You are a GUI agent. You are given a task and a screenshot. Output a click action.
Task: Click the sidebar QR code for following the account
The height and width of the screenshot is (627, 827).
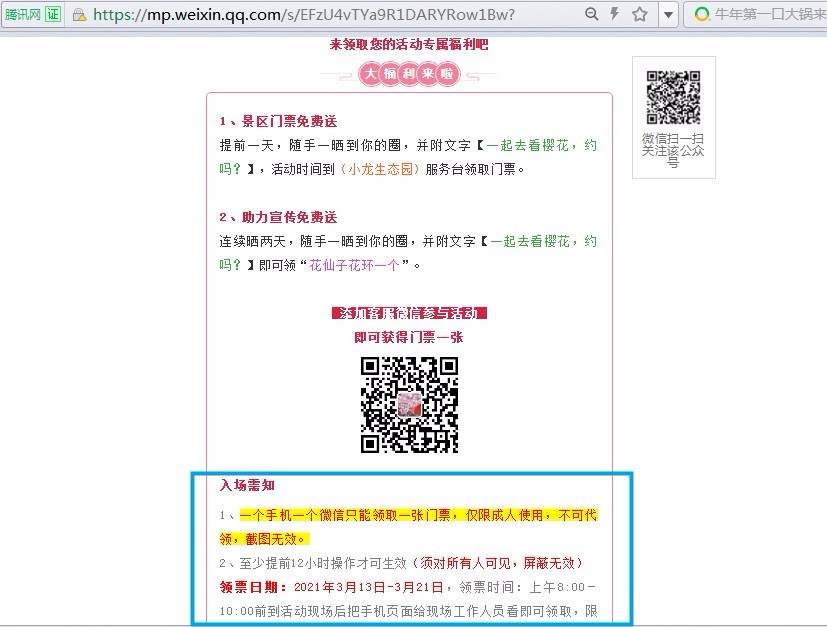(674, 97)
